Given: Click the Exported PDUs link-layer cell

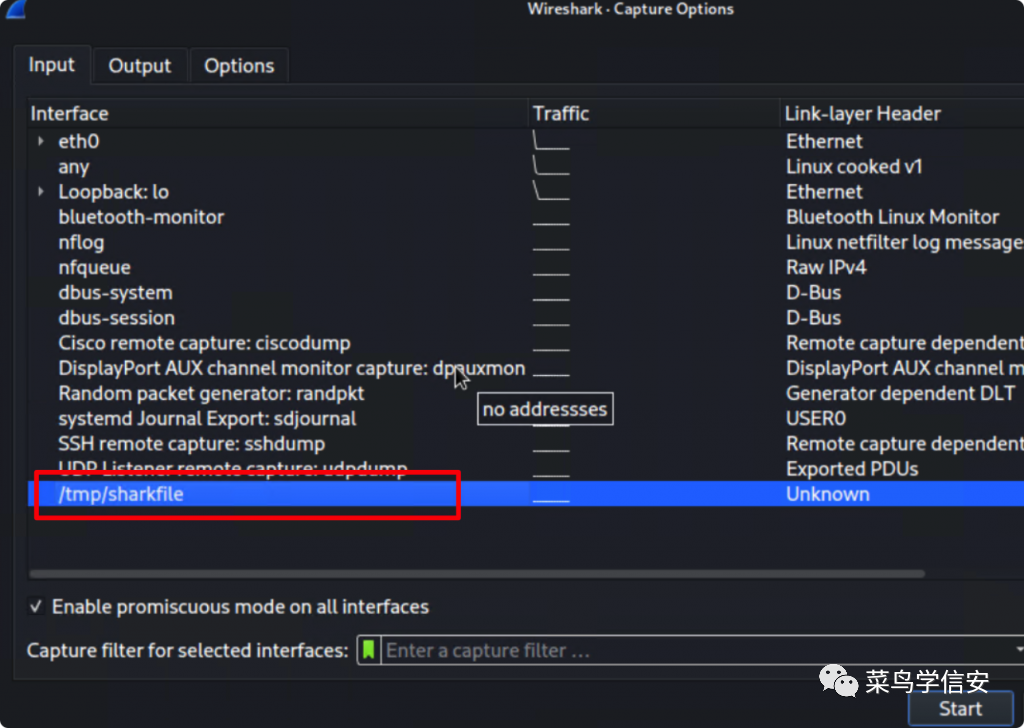Looking at the screenshot, I should 852,469.
